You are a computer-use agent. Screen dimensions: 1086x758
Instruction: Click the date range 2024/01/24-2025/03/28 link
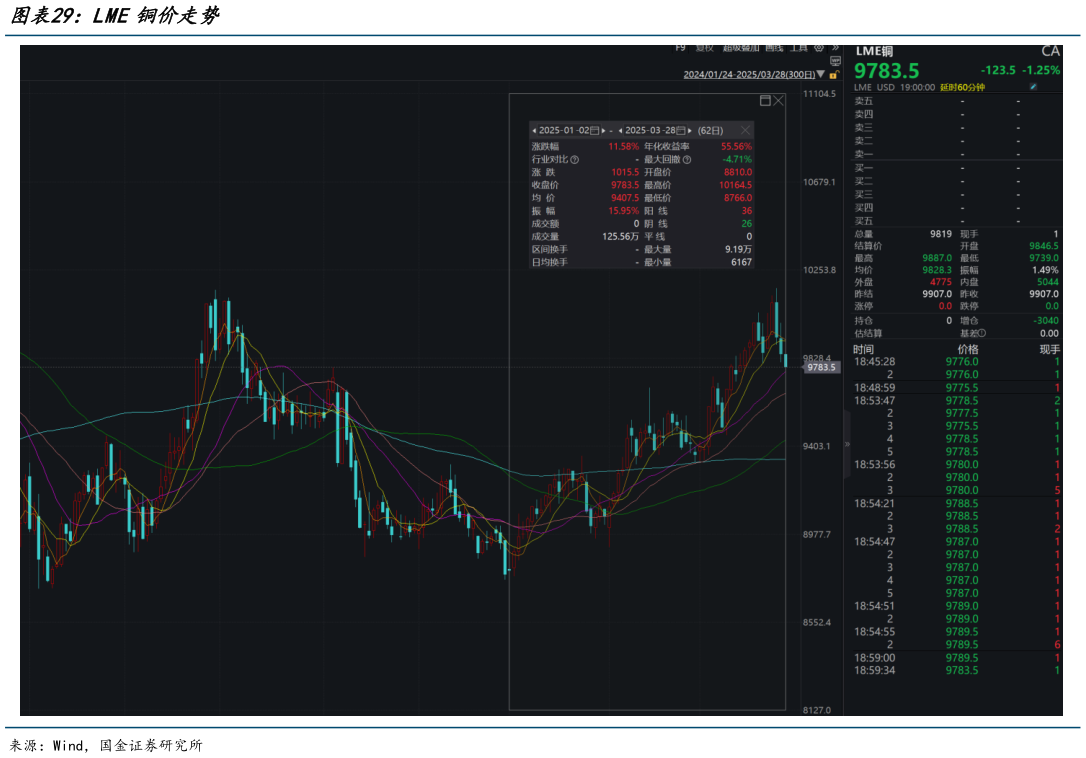(x=748, y=74)
